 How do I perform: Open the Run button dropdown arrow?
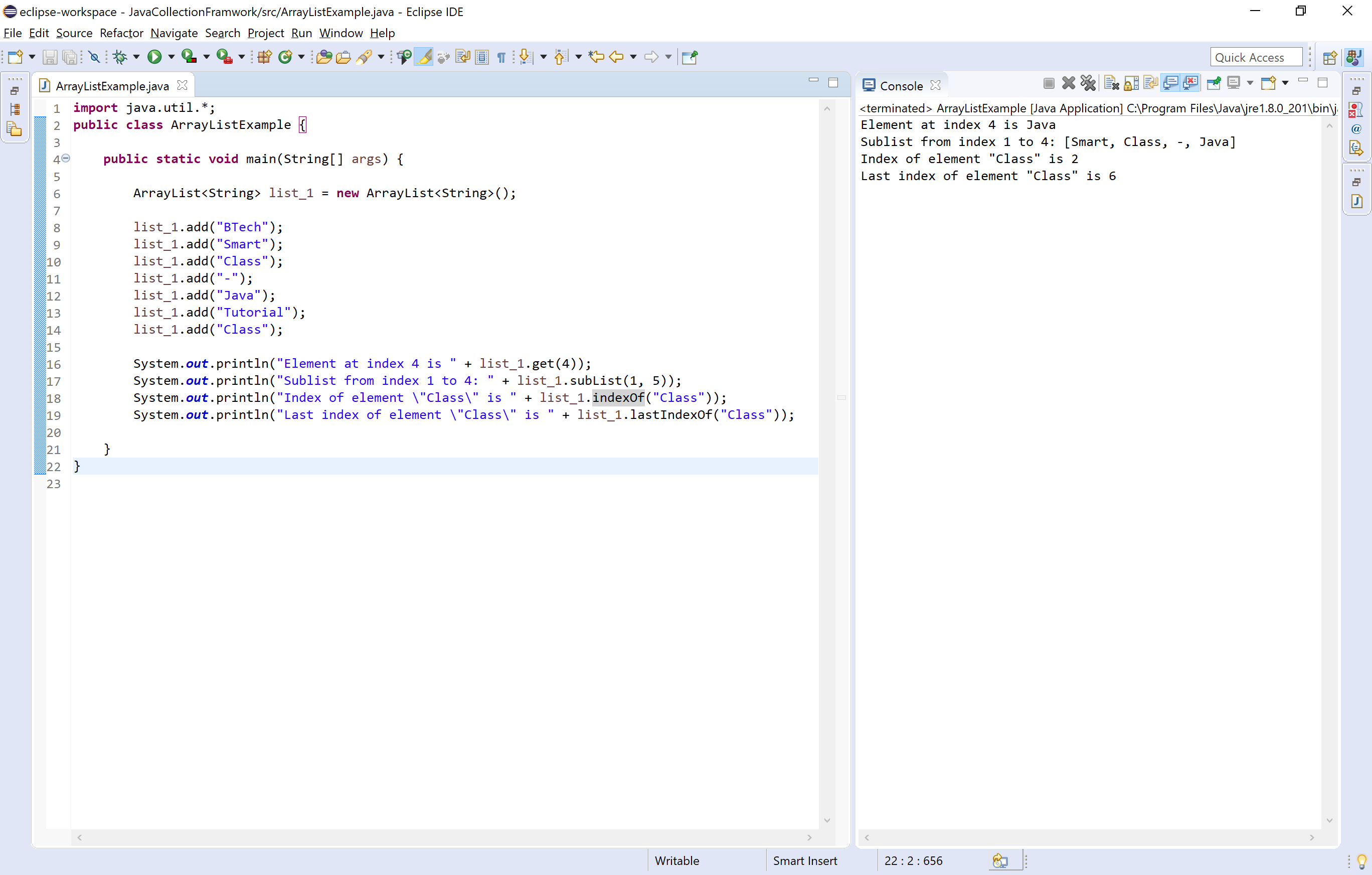[x=171, y=56]
